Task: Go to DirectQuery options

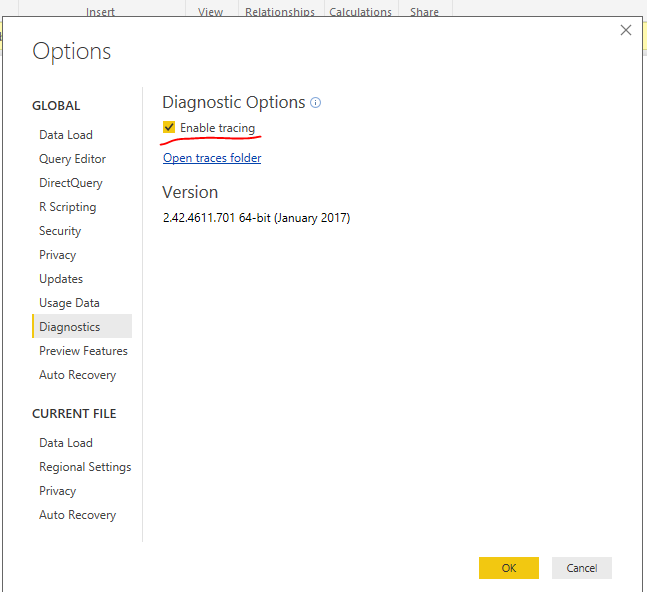Action: pos(71,183)
